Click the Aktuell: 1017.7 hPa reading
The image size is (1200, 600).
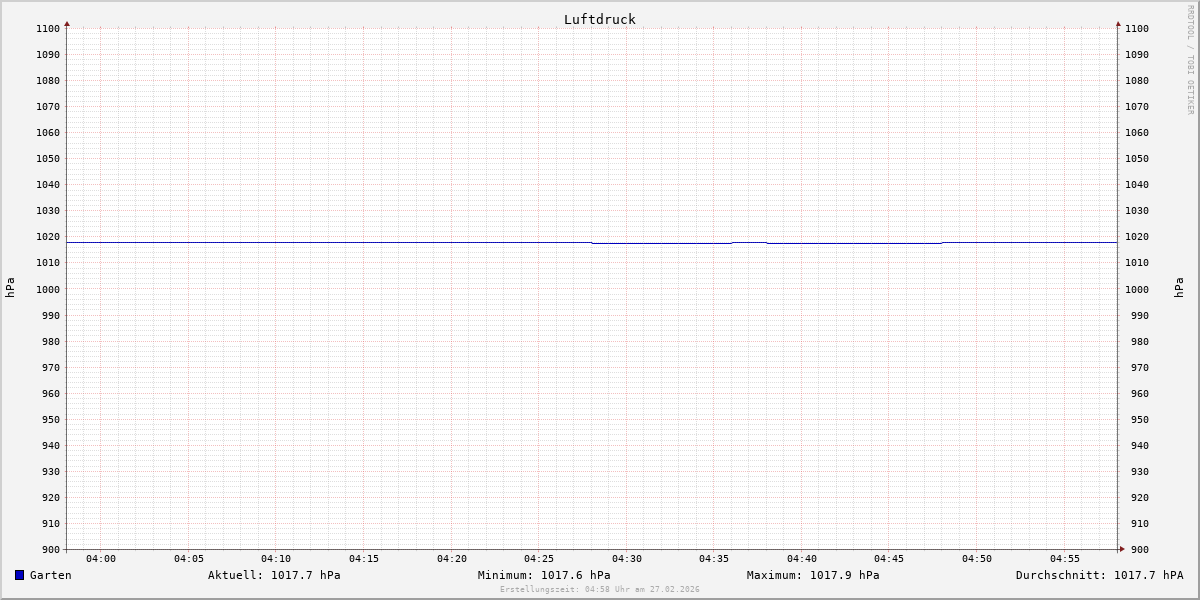[x=274, y=575]
